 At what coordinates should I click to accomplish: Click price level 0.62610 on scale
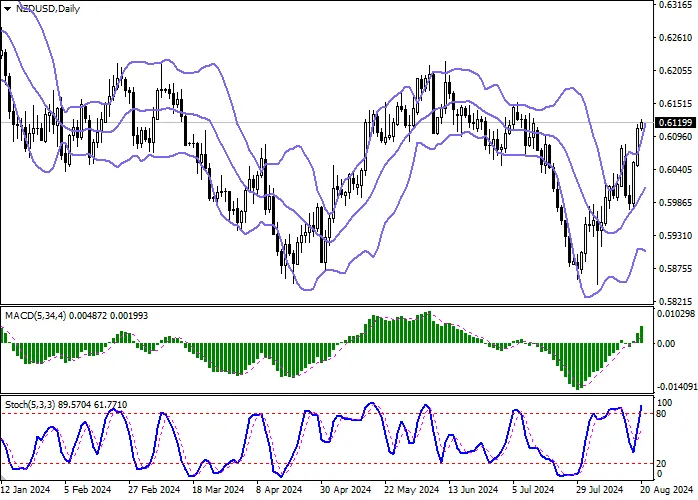(x=675, y=38)
